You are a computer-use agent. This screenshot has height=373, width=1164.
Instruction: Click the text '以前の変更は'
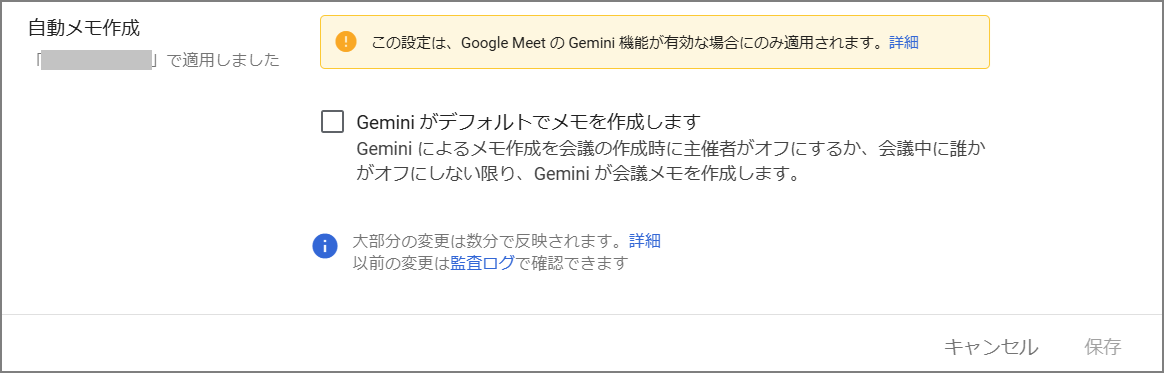click(401, 263)
